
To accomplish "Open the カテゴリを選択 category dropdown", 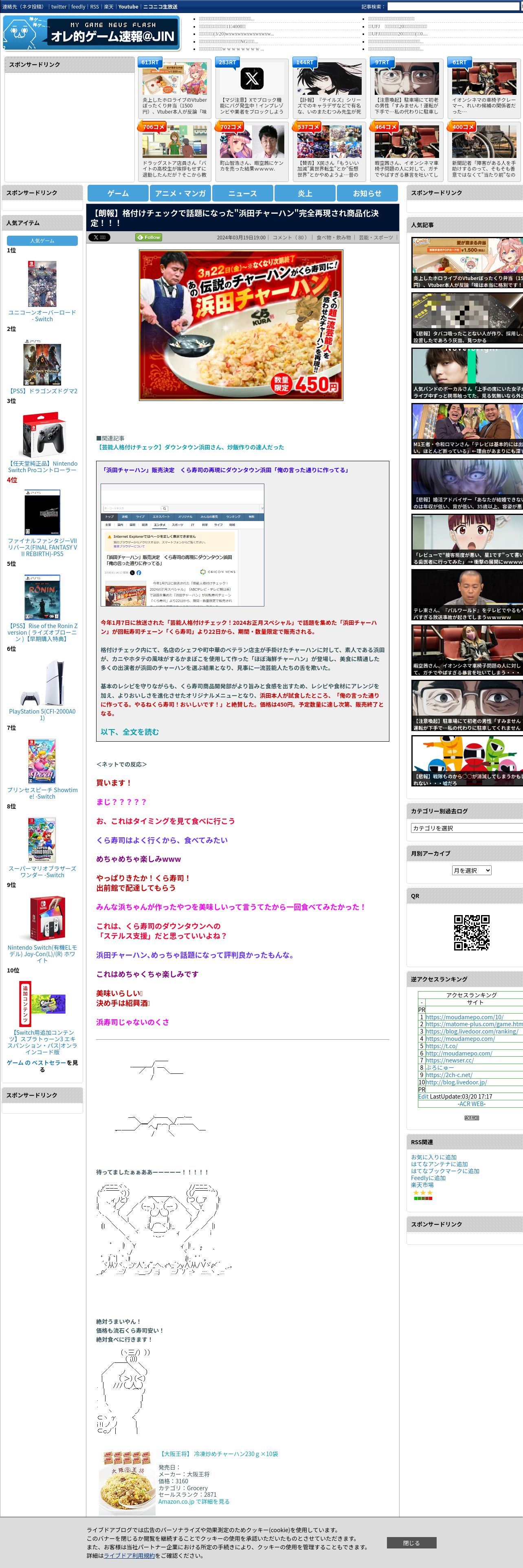I will click(x=467, y=828).
